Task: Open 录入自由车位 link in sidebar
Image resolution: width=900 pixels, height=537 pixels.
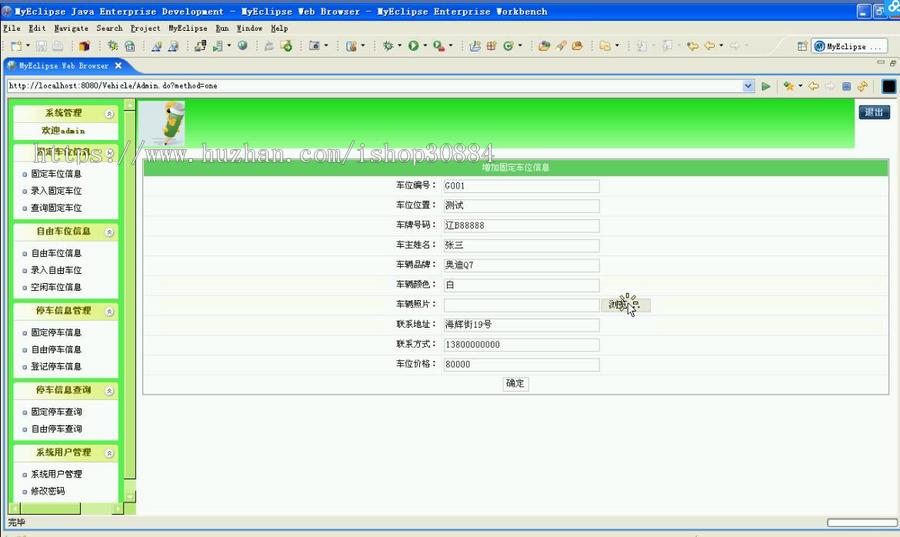Action: pyautogui.click(x=56, y=270)
